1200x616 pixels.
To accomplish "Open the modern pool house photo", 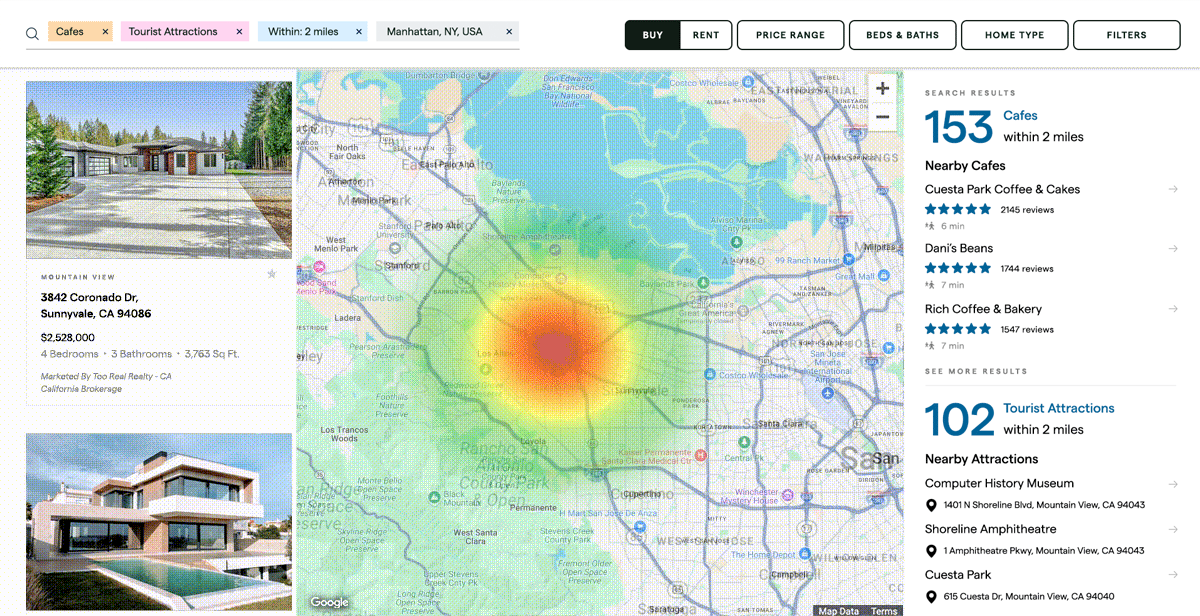I will 159,522.
